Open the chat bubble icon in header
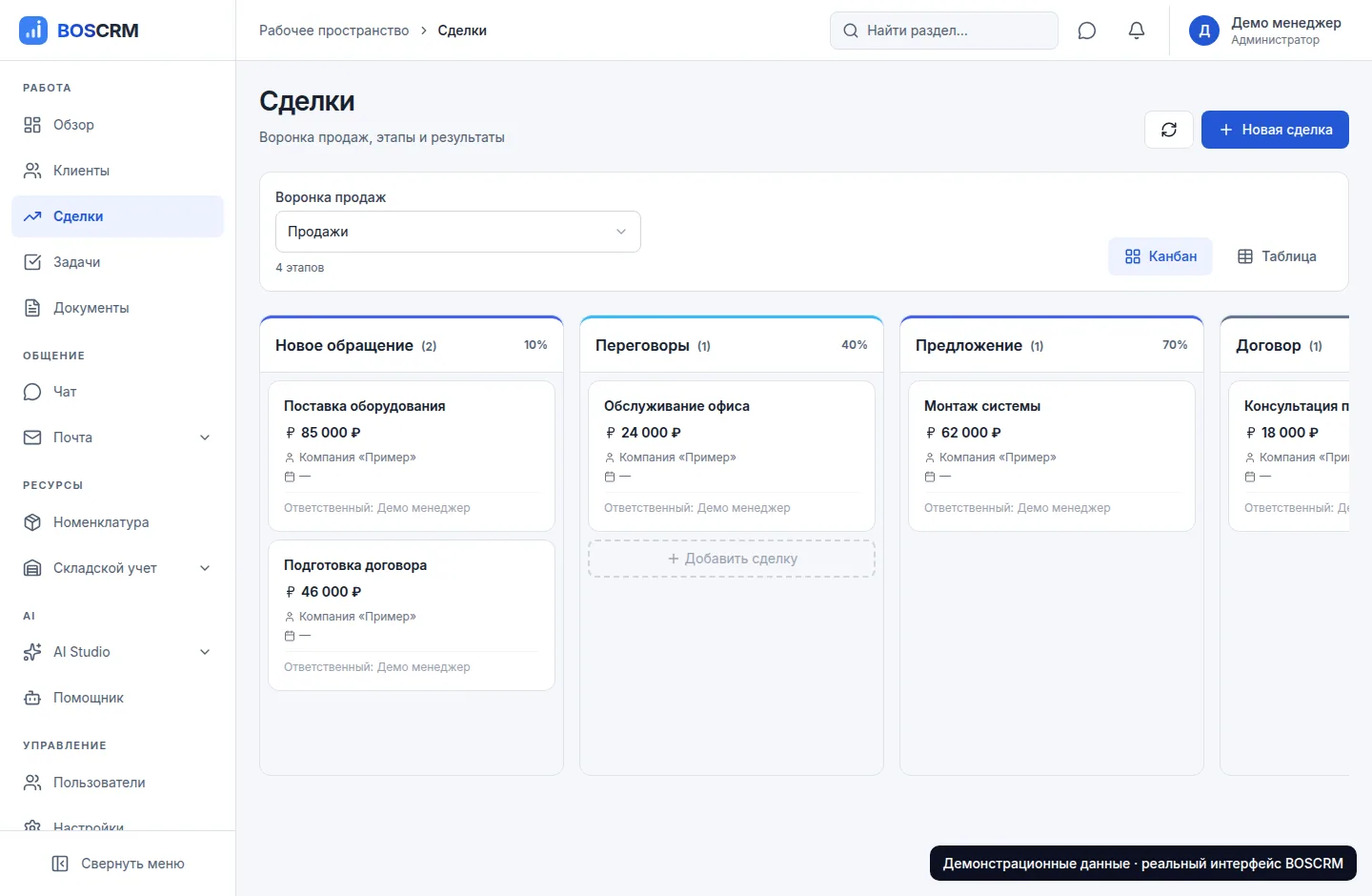 (1087, 31)
